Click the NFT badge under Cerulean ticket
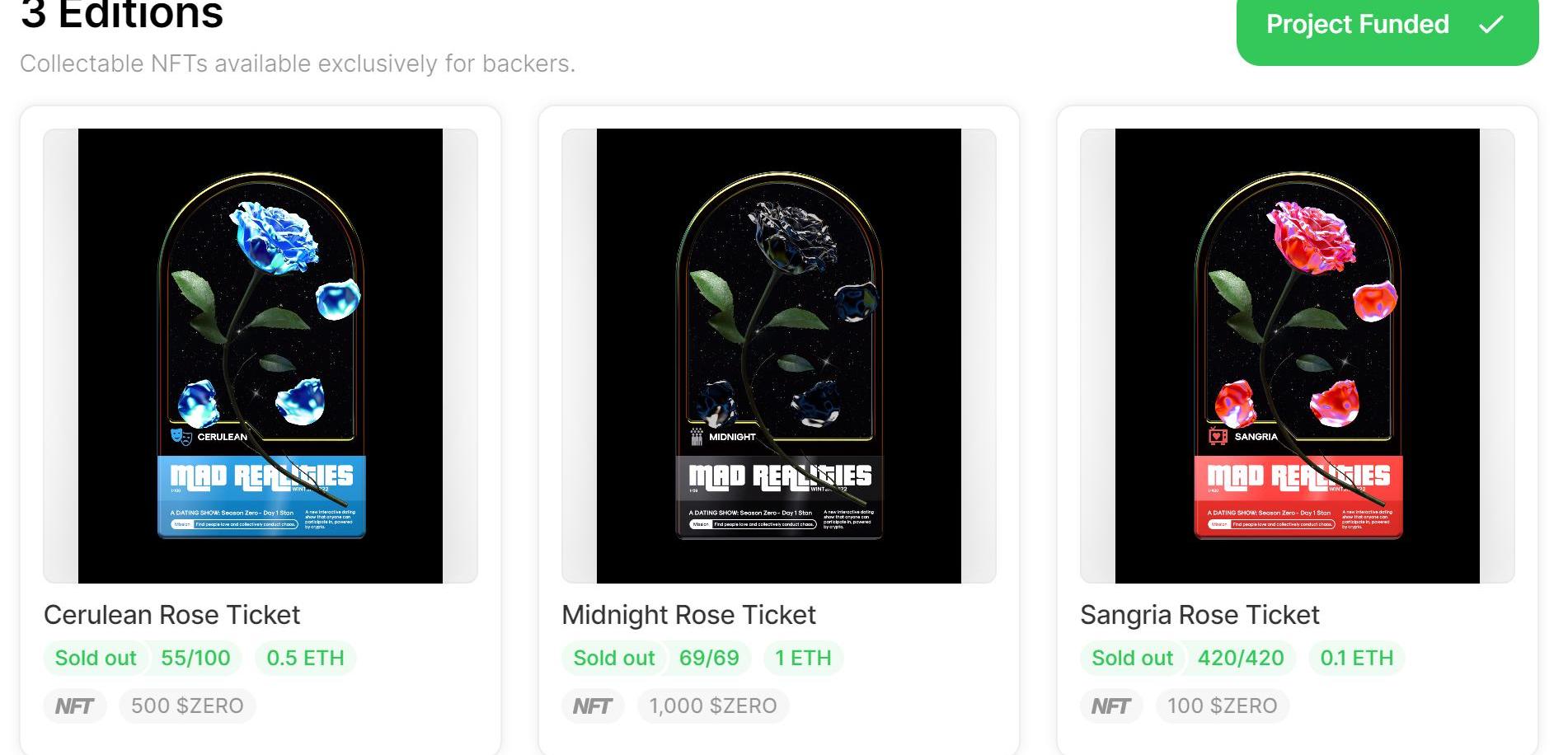Screen dimensions: 1568x755 coord(74,706)
